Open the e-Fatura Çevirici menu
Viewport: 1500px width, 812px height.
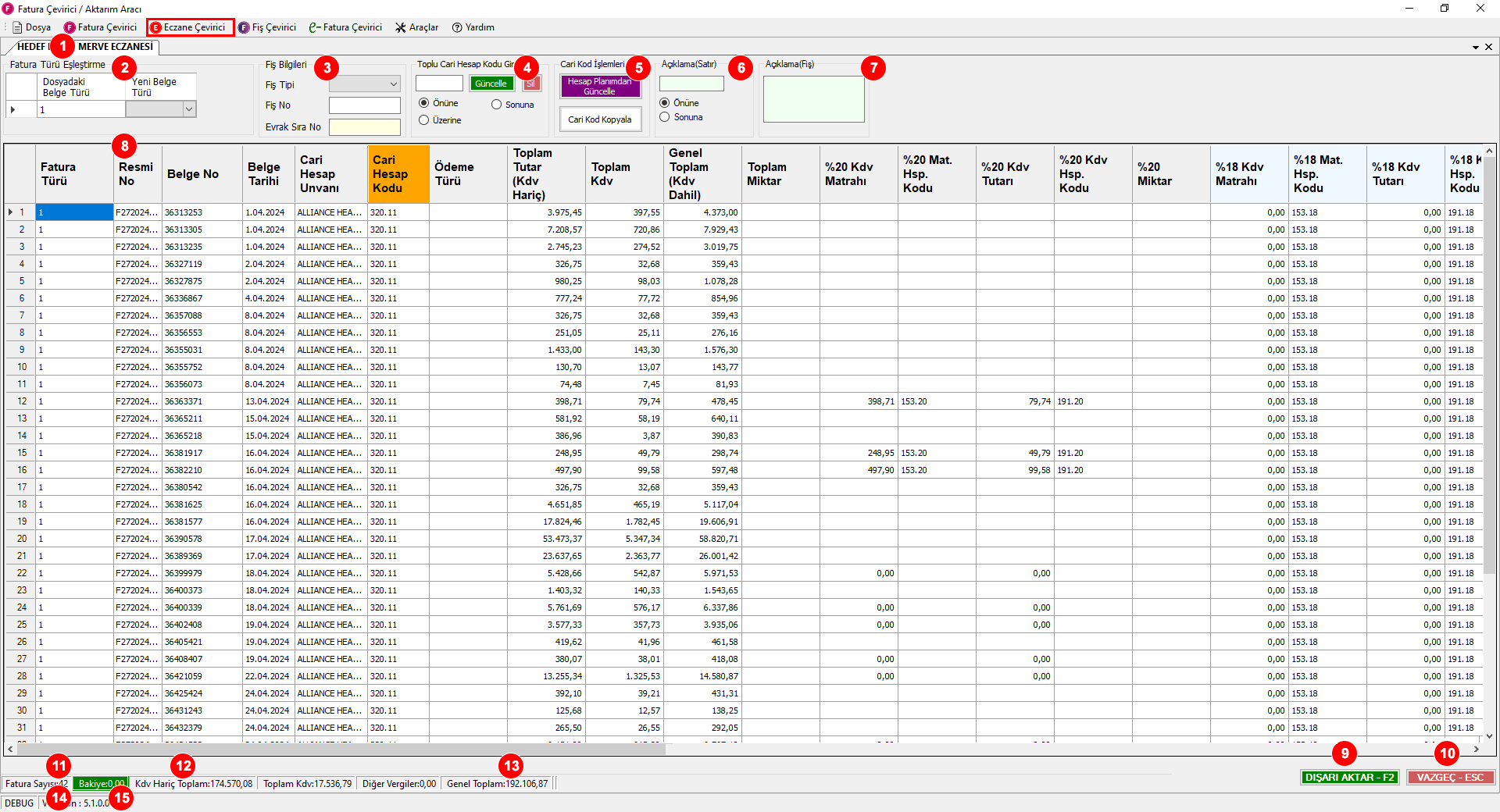coord(345,27)
